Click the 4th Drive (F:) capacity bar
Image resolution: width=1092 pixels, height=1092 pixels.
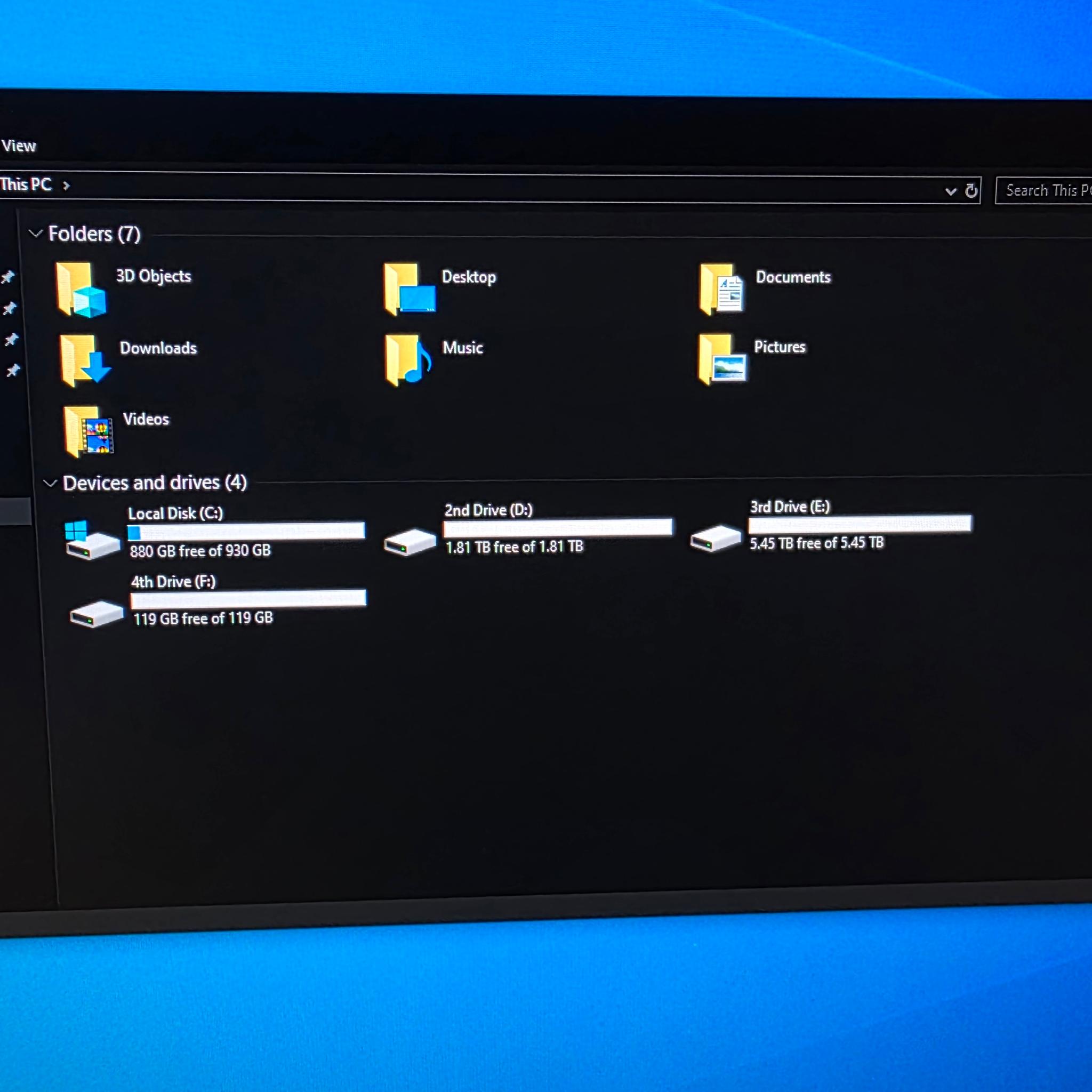click(x=248, y=599)
